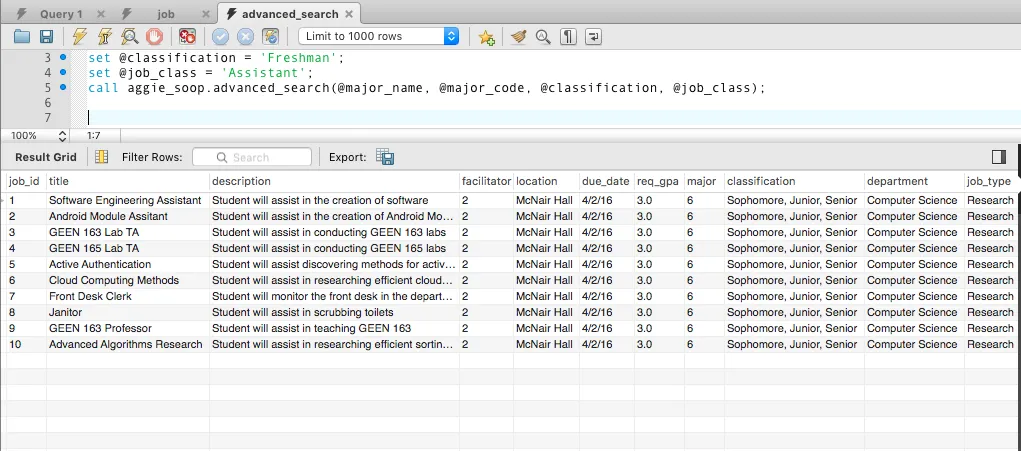
Task: Switch to the job tab
Action: [x=166, y=14]
